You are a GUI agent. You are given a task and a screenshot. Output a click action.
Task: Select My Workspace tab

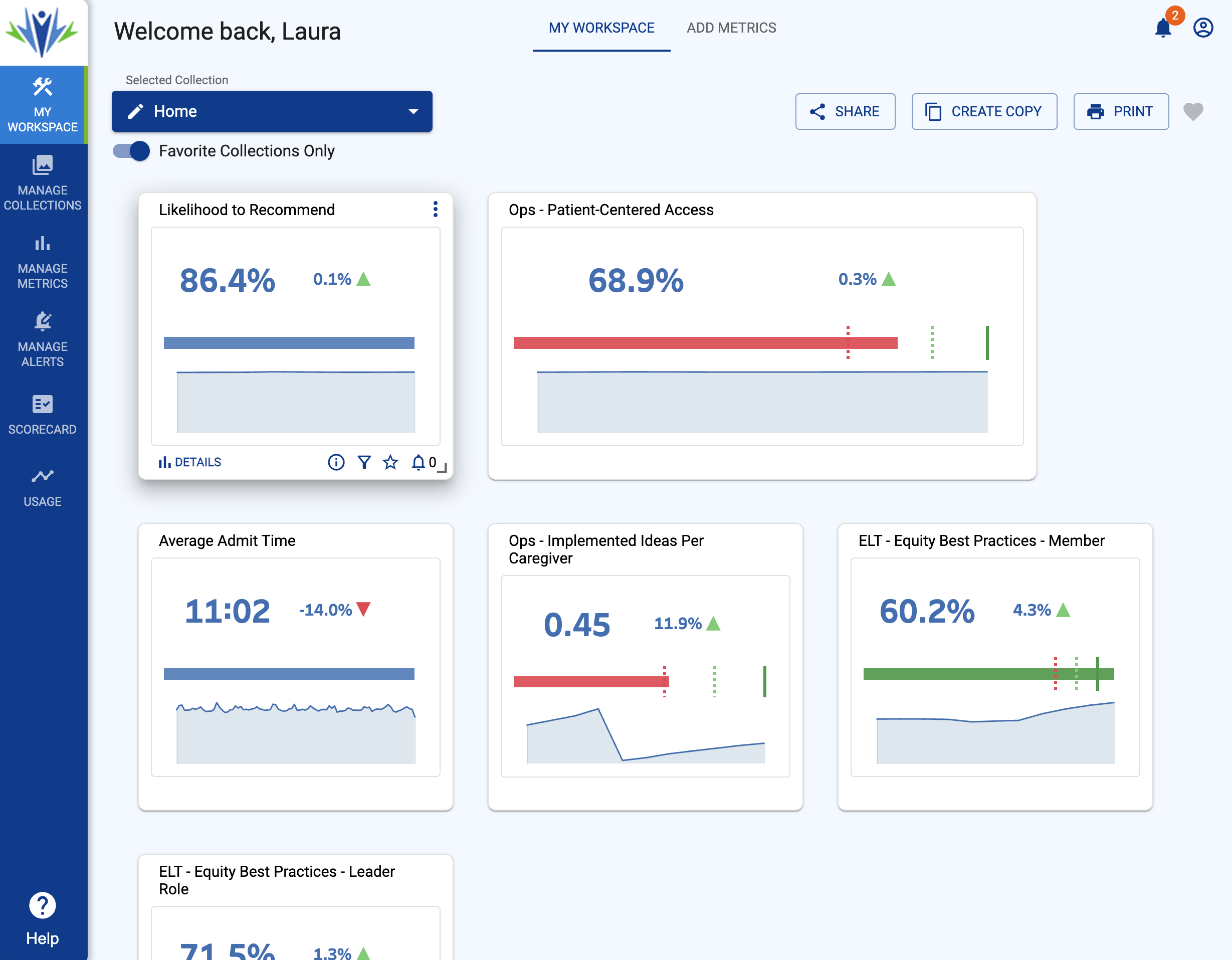click(601, 28)
